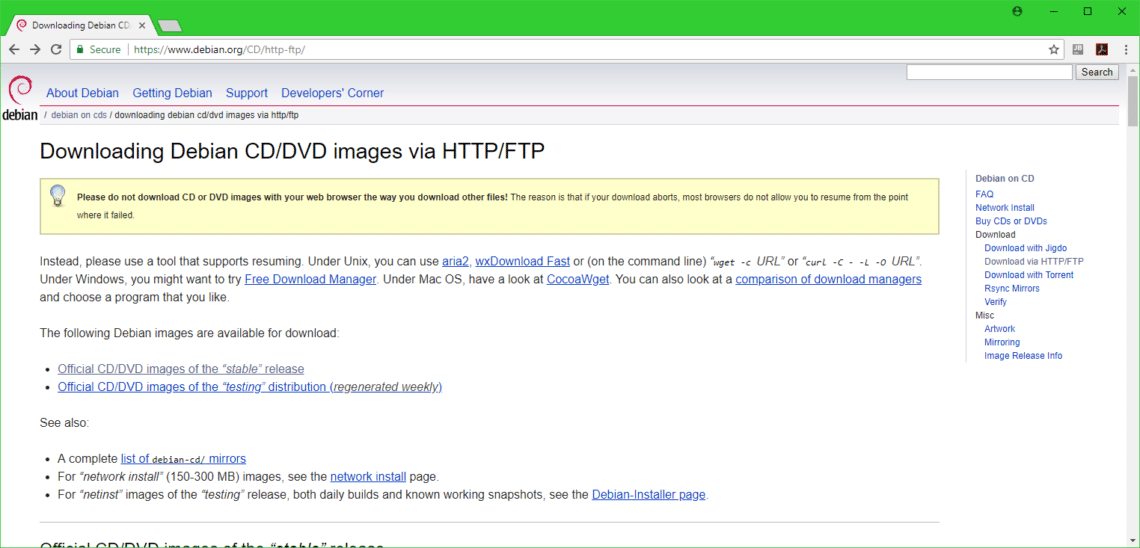Viewport: 1140px width, 548px height.
Task: Click the 'debian on cds' breadcrumb
Action: pyautogui.click(x=79, y=115)
